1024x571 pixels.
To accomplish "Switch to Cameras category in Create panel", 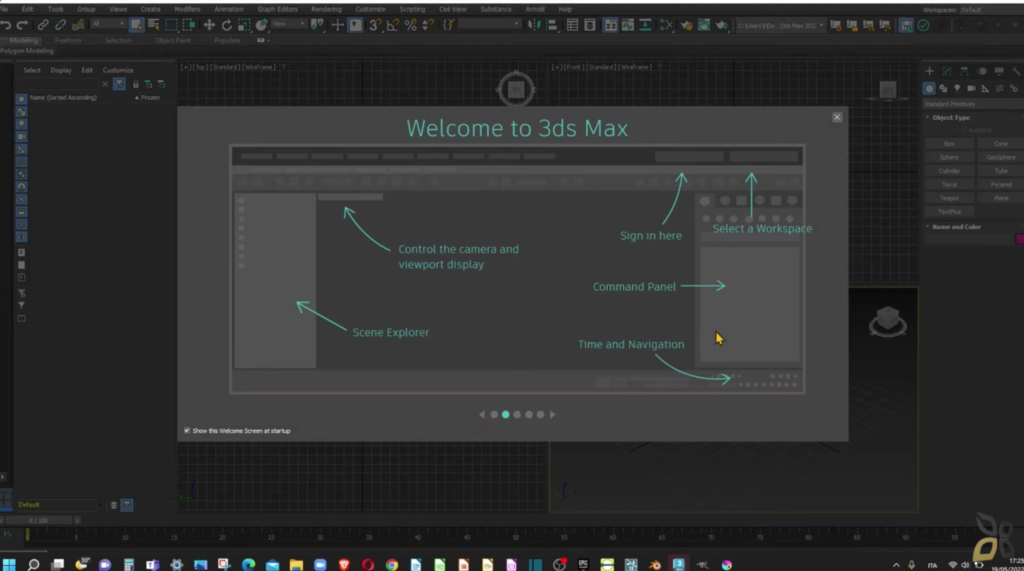I will coord(971,88).
